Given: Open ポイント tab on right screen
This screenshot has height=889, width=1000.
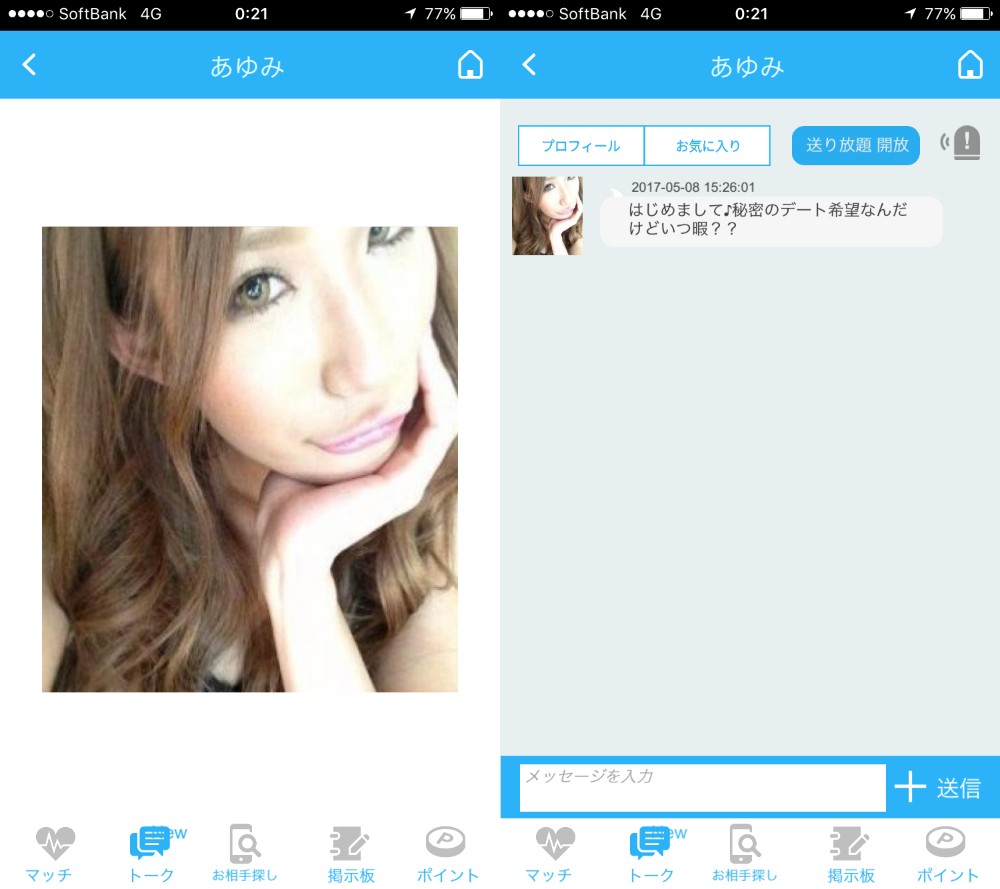Looking at the screenshot, I should click(x=947, y=854).
